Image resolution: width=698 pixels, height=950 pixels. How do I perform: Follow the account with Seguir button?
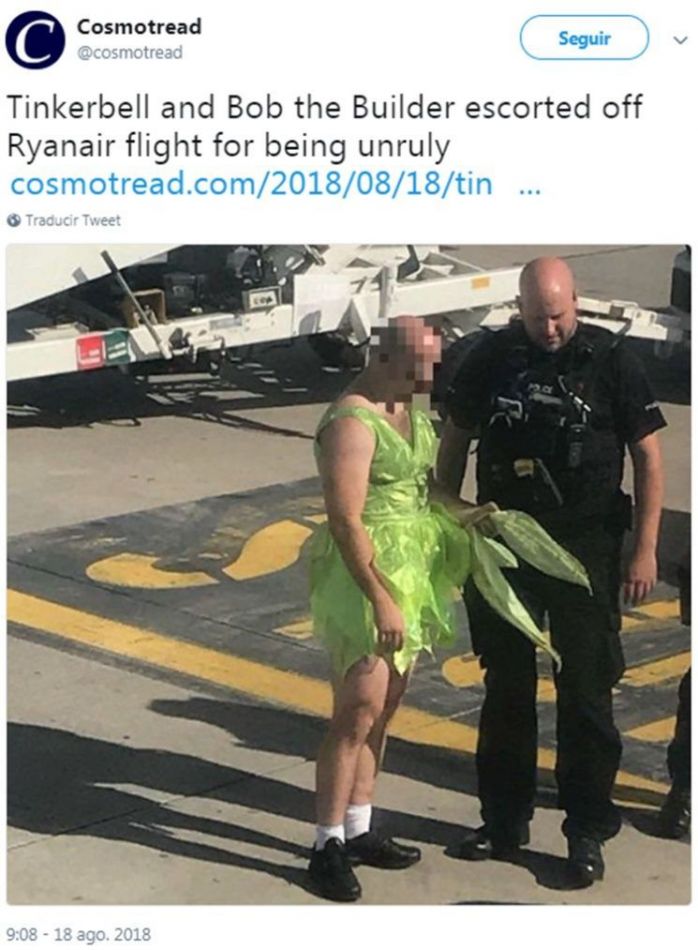click(584, 38)
